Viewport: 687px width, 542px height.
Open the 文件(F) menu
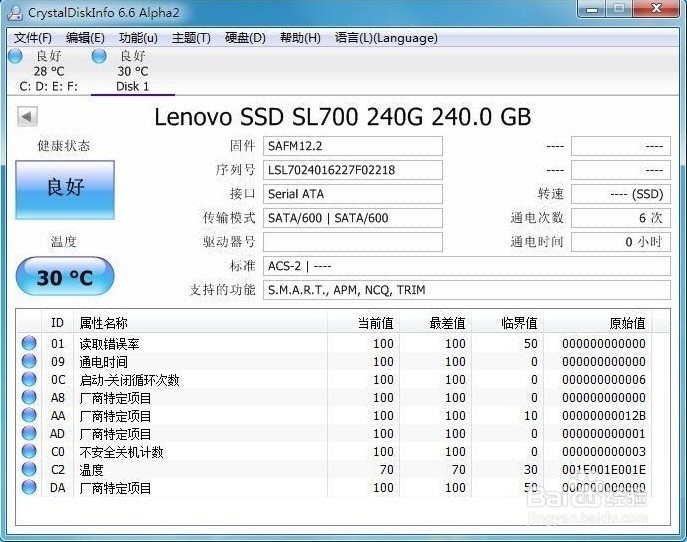(x=33, y=38)
